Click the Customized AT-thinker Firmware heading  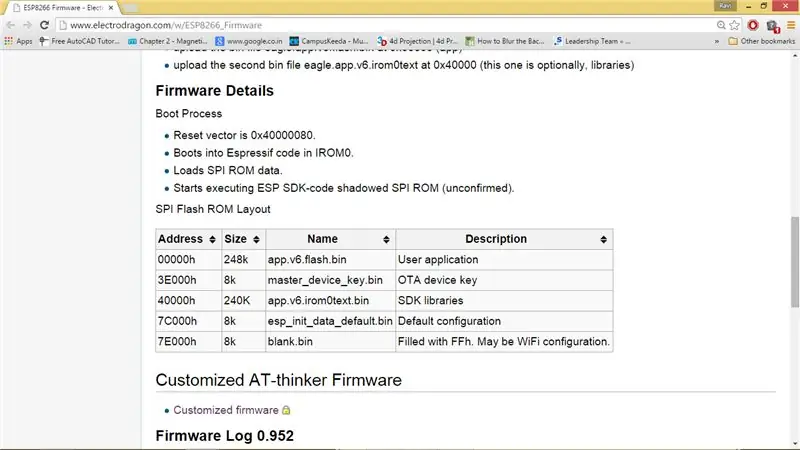click(x=279, y=380)
